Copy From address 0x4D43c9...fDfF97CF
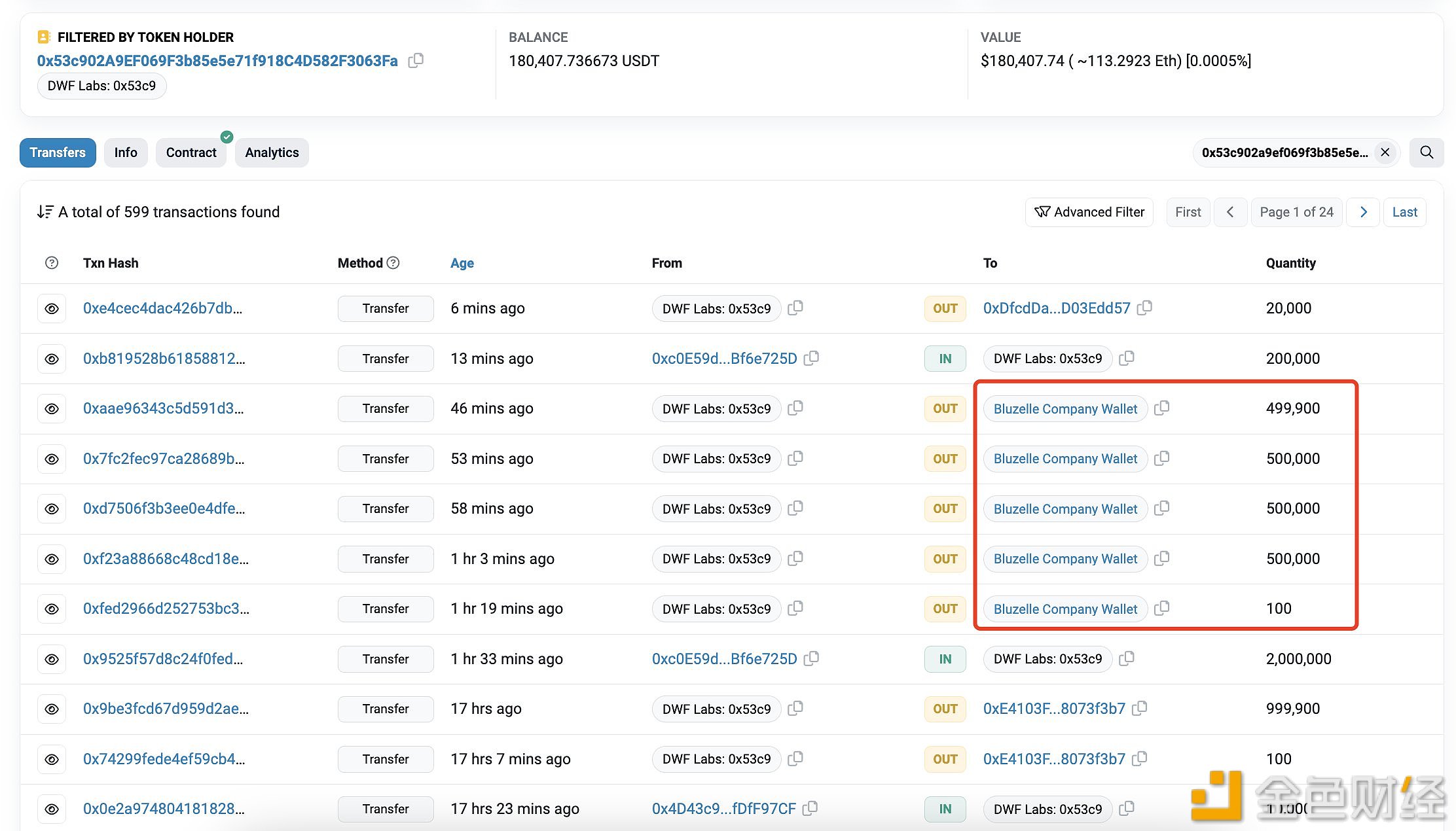 click(x=810, y=808)
